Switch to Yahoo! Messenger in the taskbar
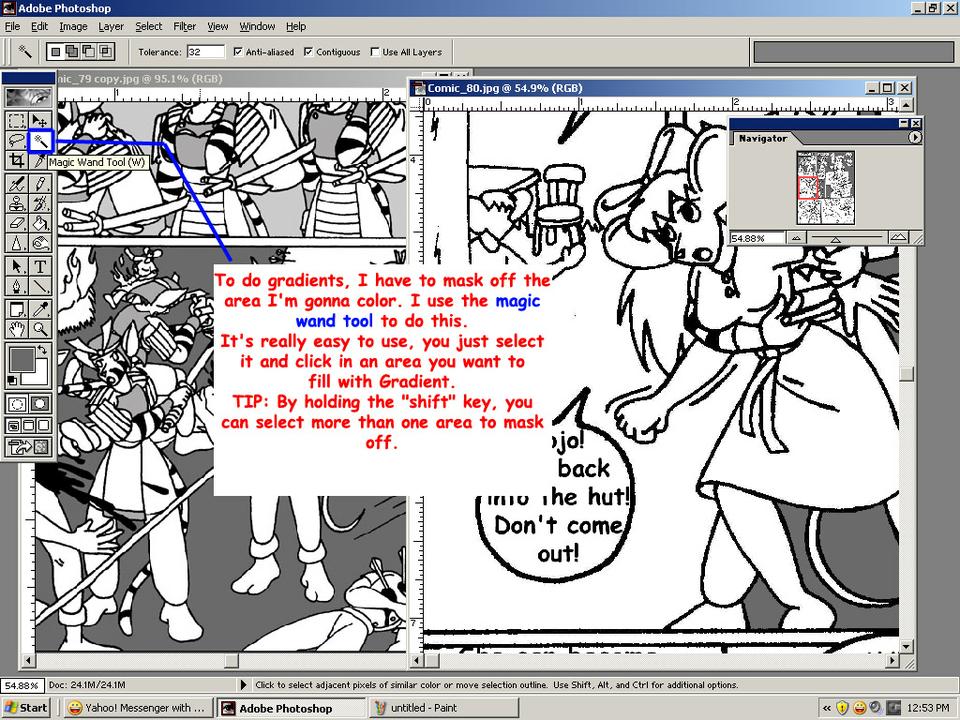The width and height of the screenshot is (960, 720). point(137,708)
